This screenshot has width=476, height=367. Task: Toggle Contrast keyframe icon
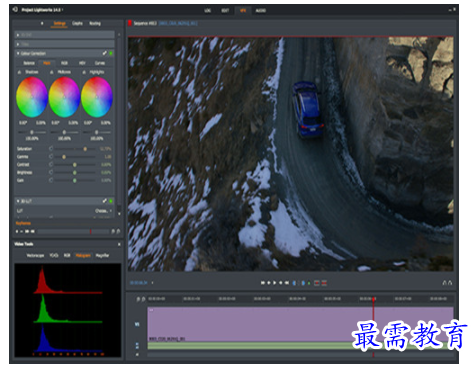[x=51, y=164]
